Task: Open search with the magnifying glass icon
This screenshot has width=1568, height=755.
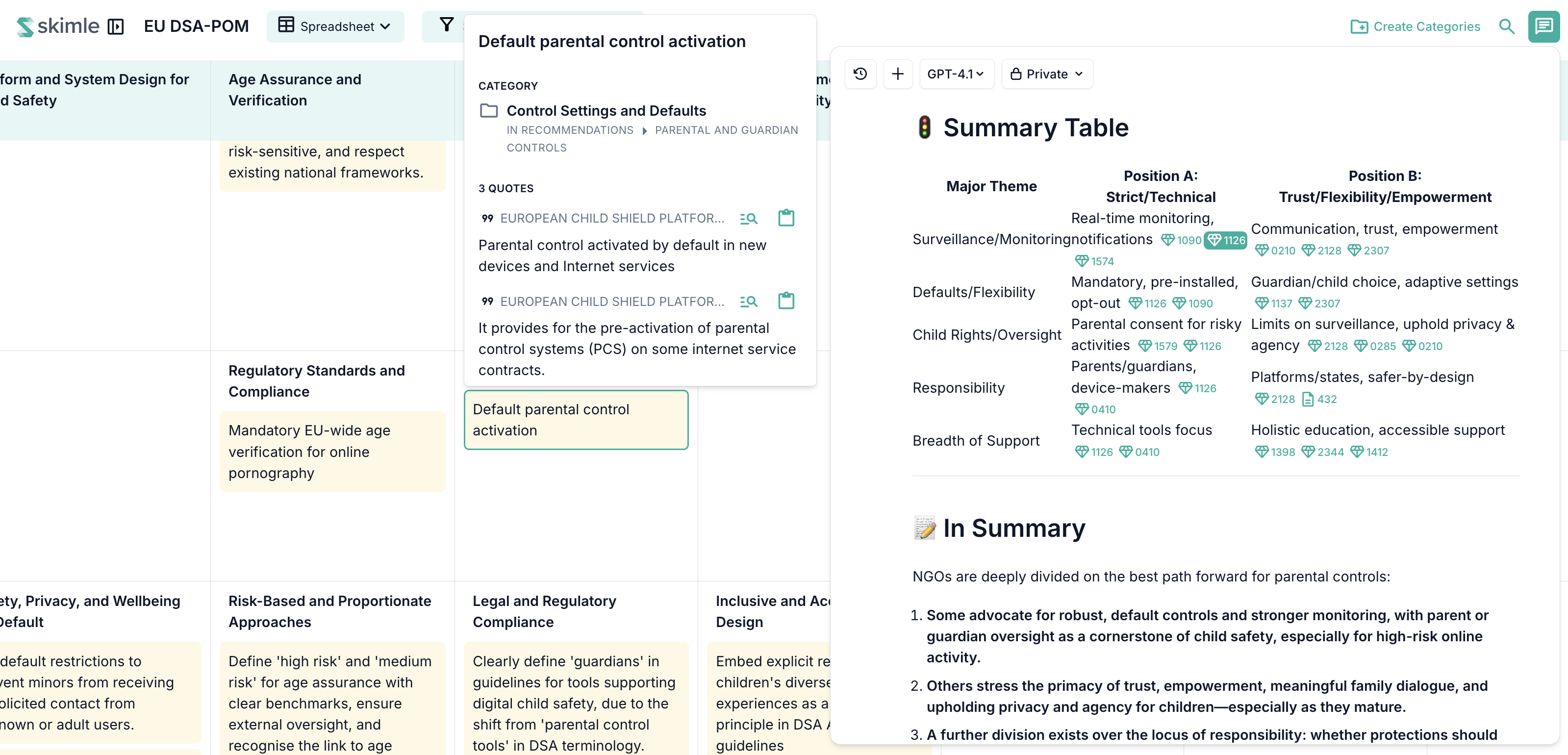Action: [x=1508, y=26]
